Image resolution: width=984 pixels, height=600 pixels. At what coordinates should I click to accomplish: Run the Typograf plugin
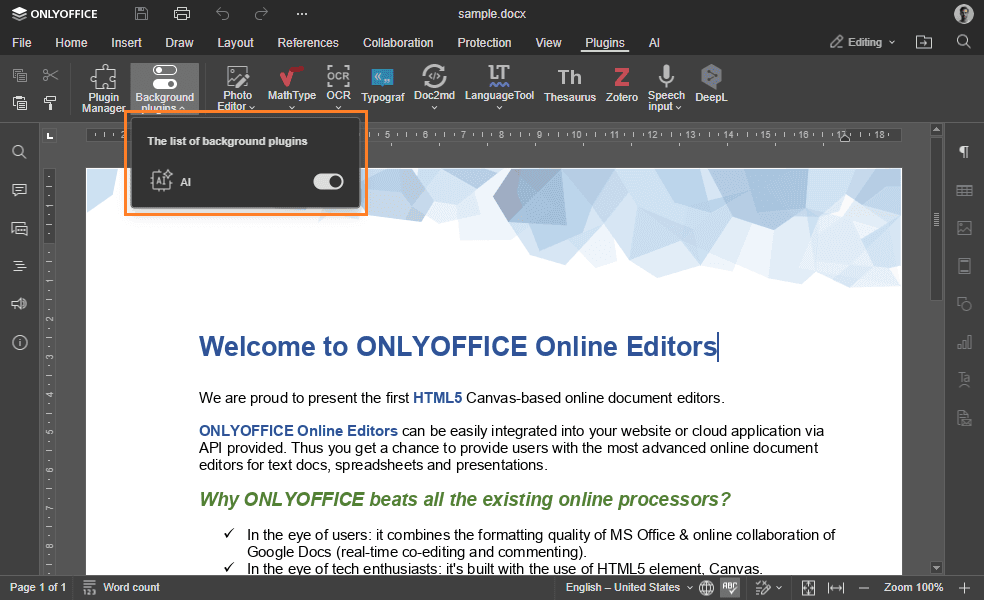[x=383, y=86]
